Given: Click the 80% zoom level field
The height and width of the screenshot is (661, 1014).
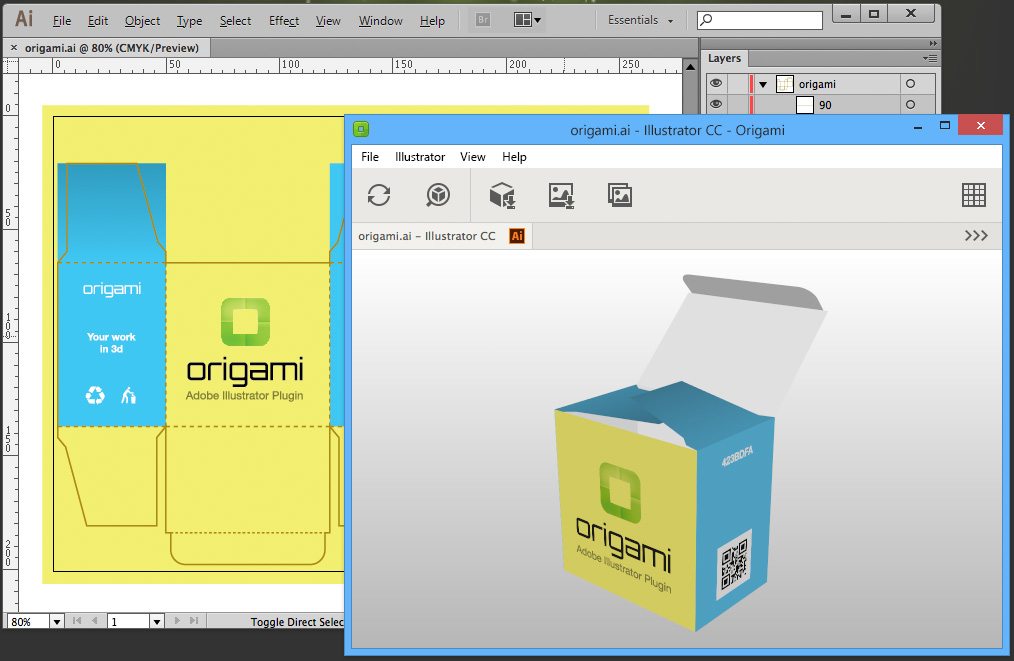Looking at the screenshot, I should [x=28, y=622].
